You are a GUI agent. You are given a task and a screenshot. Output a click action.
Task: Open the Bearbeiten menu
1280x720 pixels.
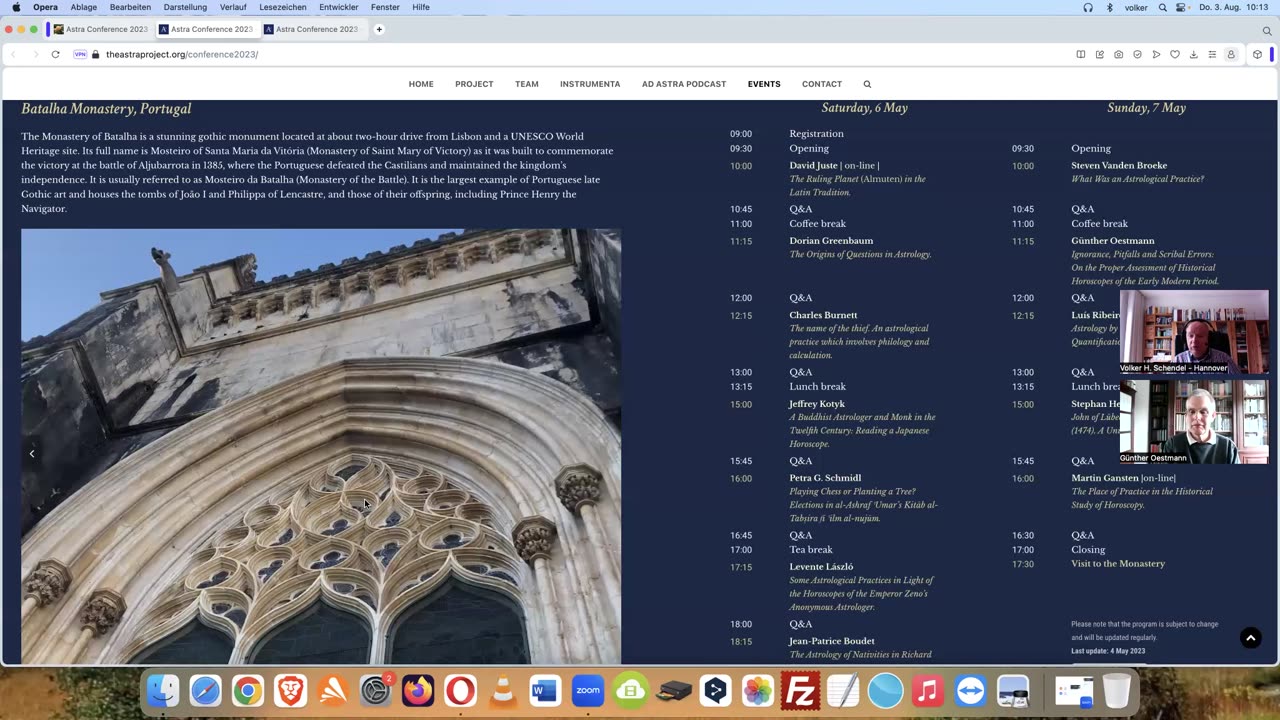click(130, 7)
